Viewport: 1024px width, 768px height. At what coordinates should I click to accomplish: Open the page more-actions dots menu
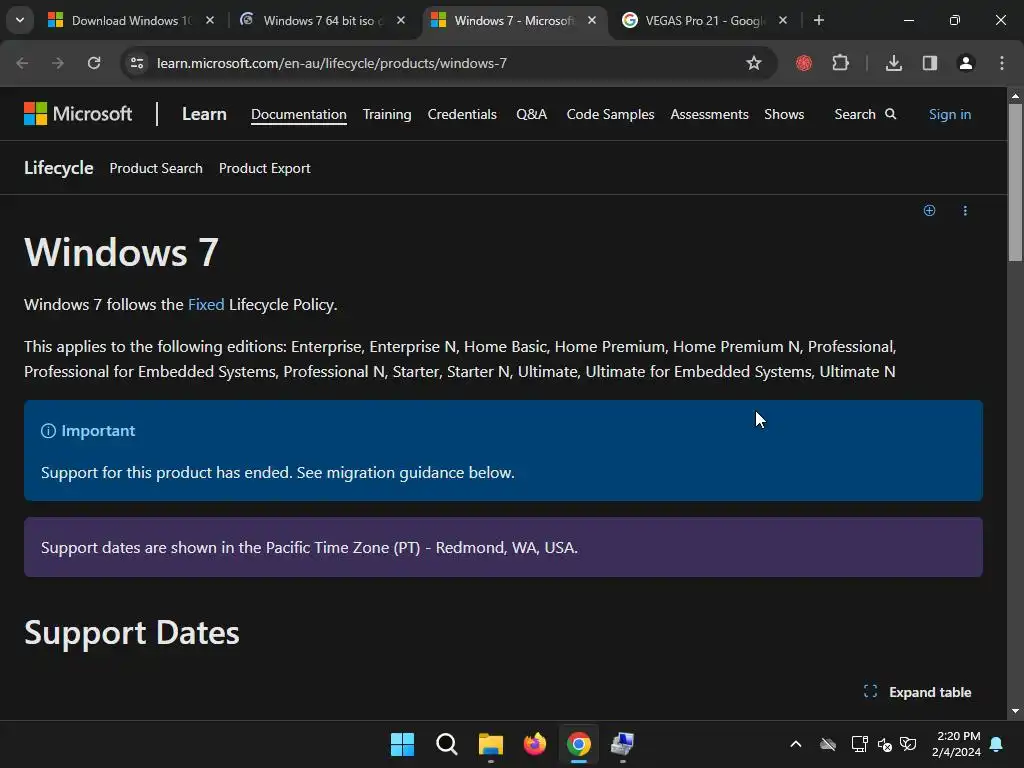point(965,210)
